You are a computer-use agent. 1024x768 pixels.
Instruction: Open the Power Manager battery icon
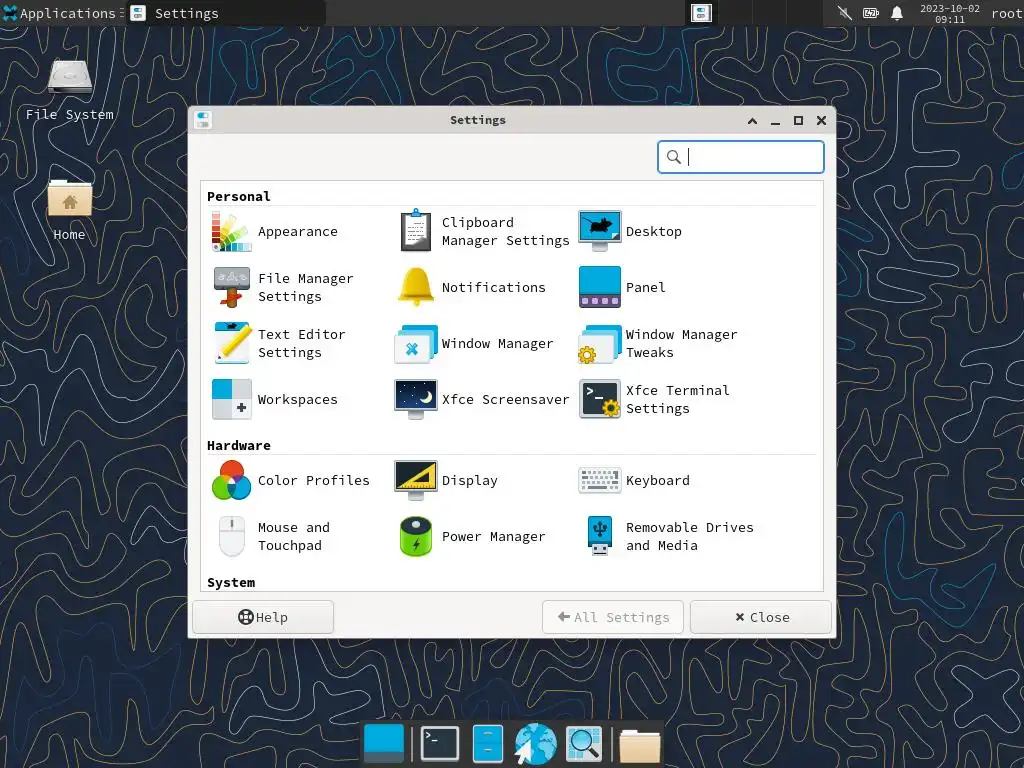coord(415,536)
